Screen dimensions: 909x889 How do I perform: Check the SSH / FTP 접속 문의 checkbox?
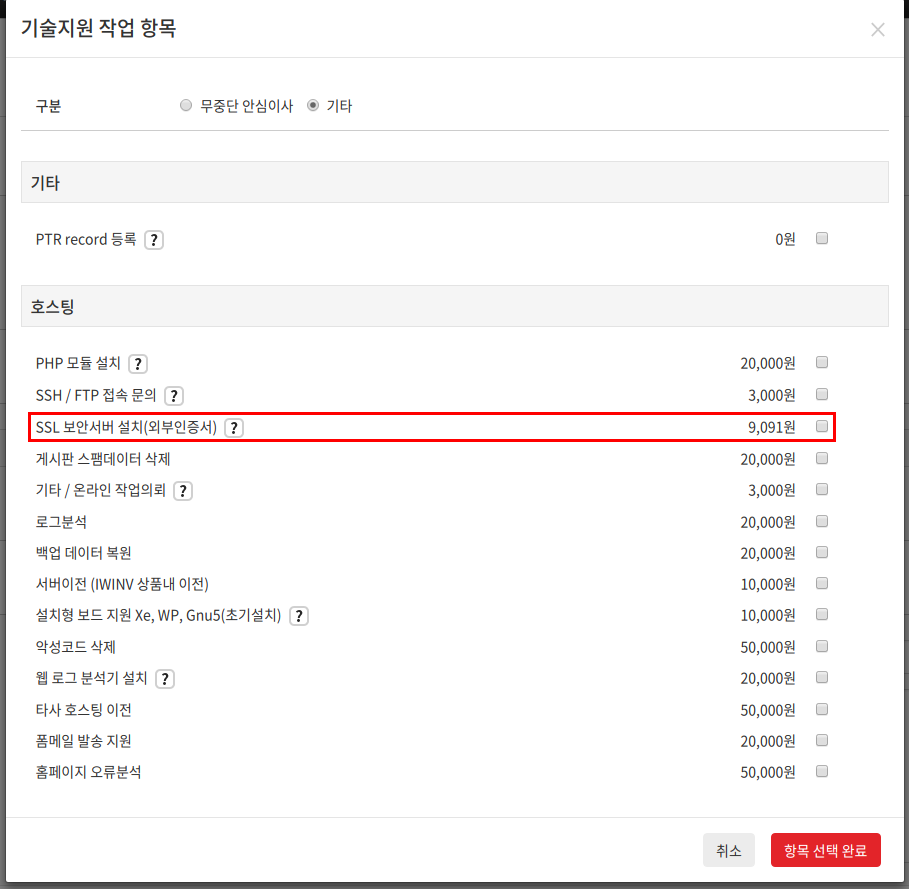point(821,394)
